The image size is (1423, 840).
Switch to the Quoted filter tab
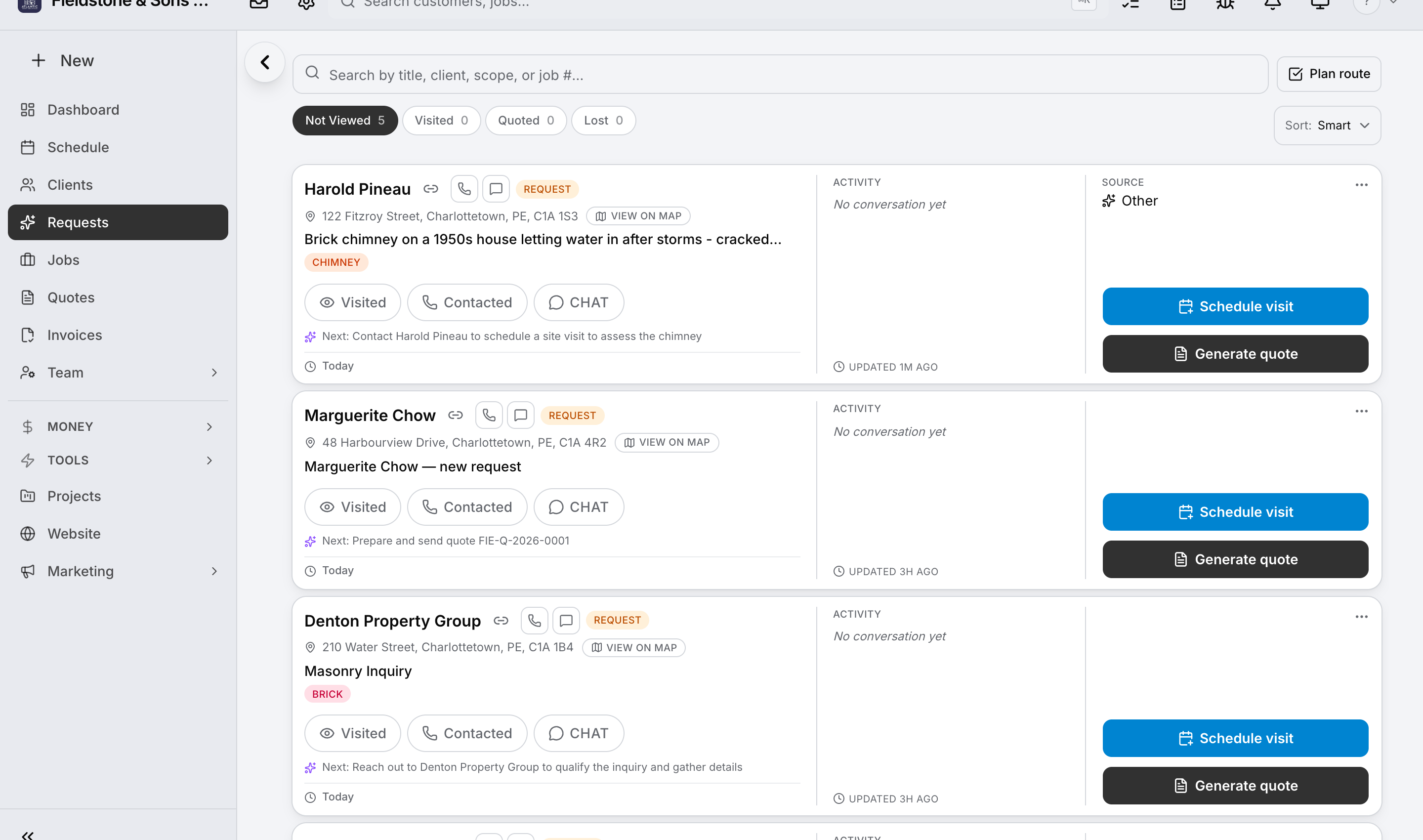pos(526,121)
